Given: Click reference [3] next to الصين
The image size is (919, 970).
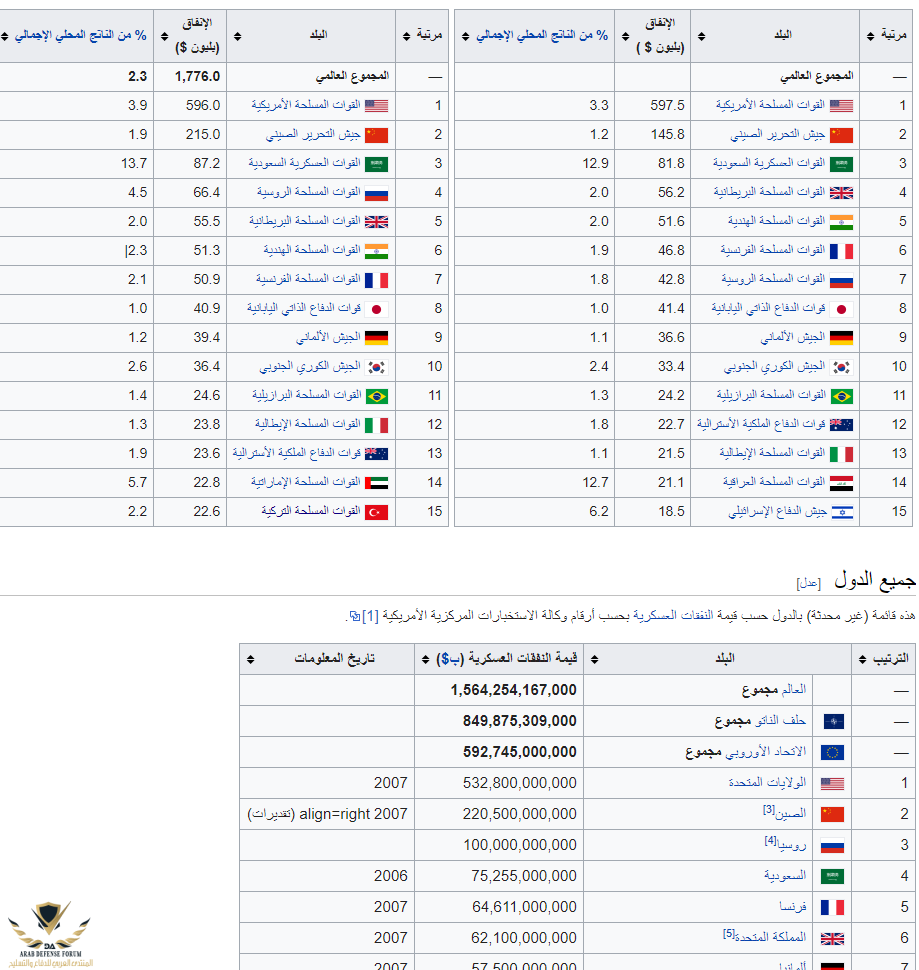Looking at the screenshot, I should click(x=770, y=808).
